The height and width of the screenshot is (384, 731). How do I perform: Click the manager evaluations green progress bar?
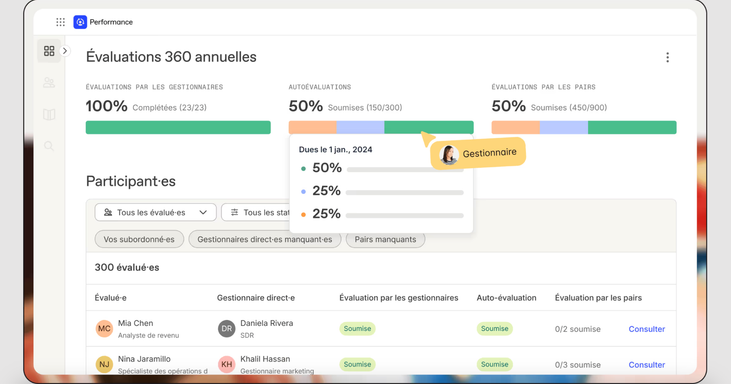[x=178, y=127]
